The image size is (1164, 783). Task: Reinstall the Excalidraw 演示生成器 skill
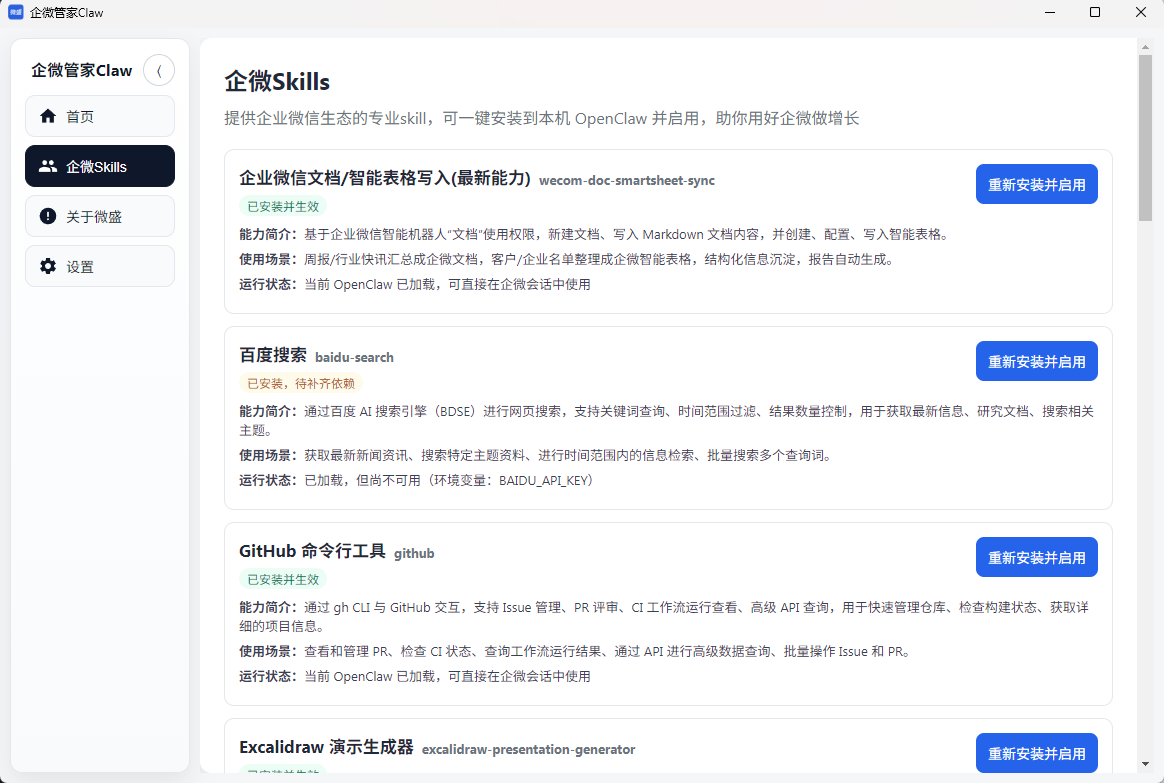pos(1036,753)
